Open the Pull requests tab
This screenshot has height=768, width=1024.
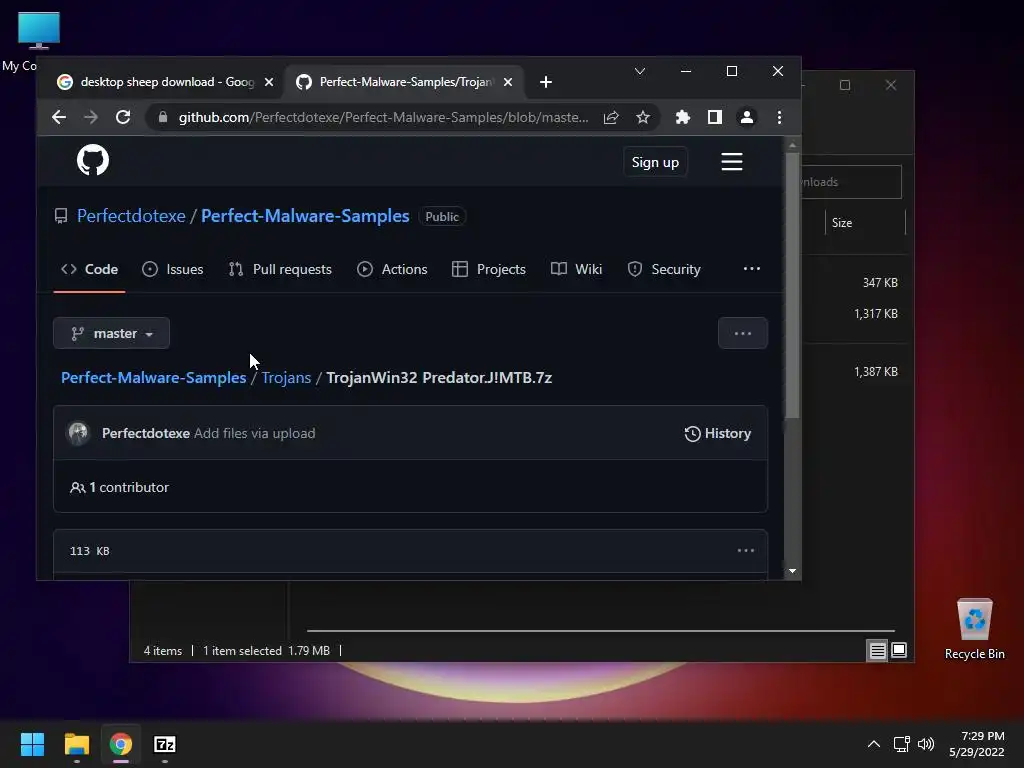(280, 269)
